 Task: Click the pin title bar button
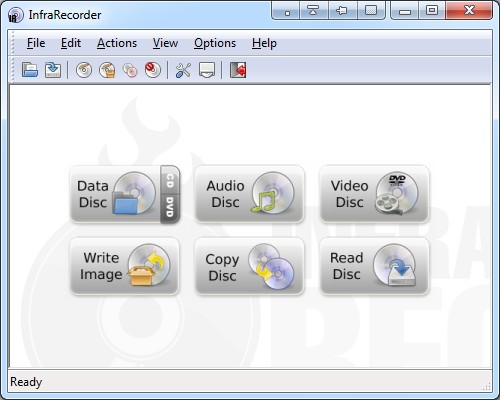click(342, 11)
